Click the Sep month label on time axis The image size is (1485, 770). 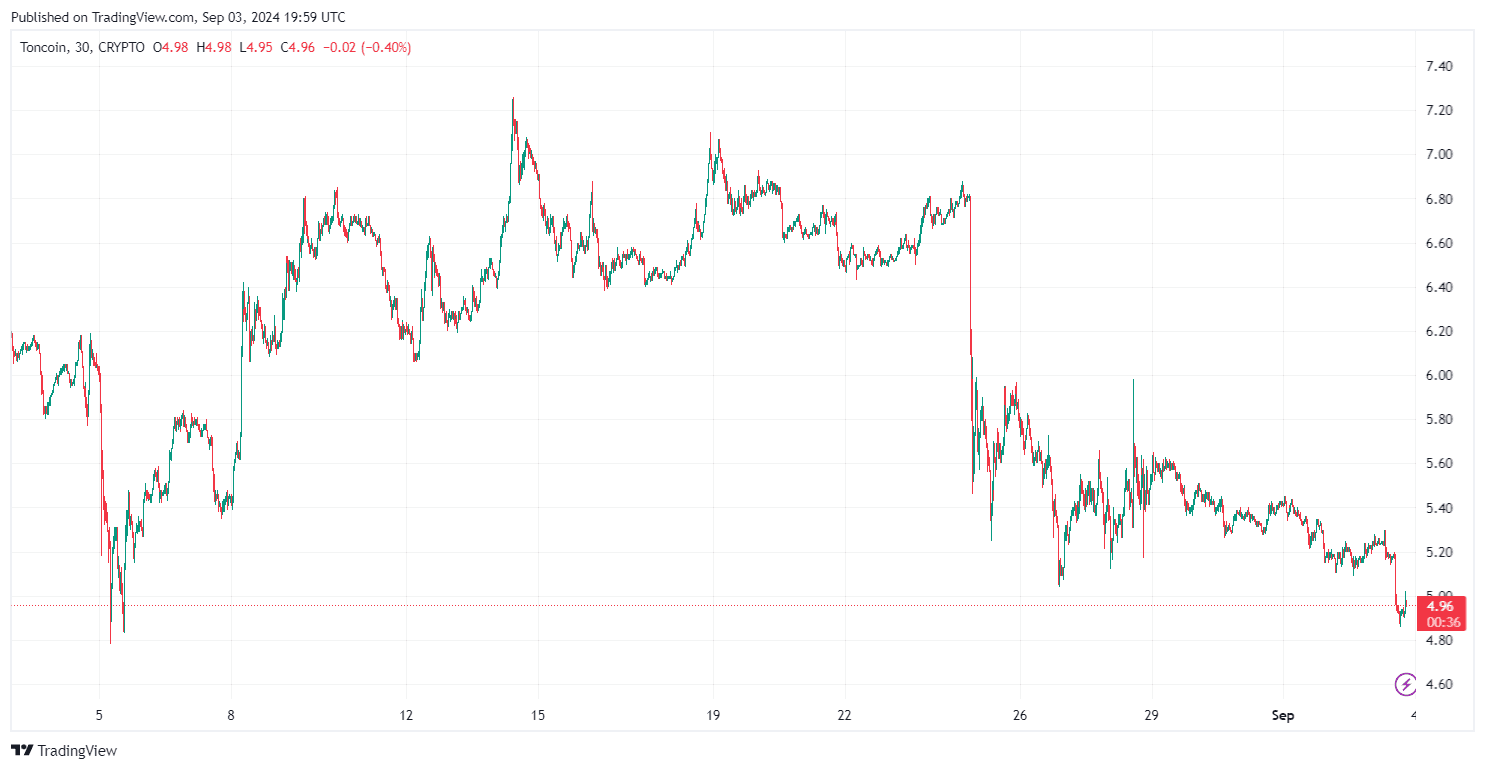point(1283,715)
